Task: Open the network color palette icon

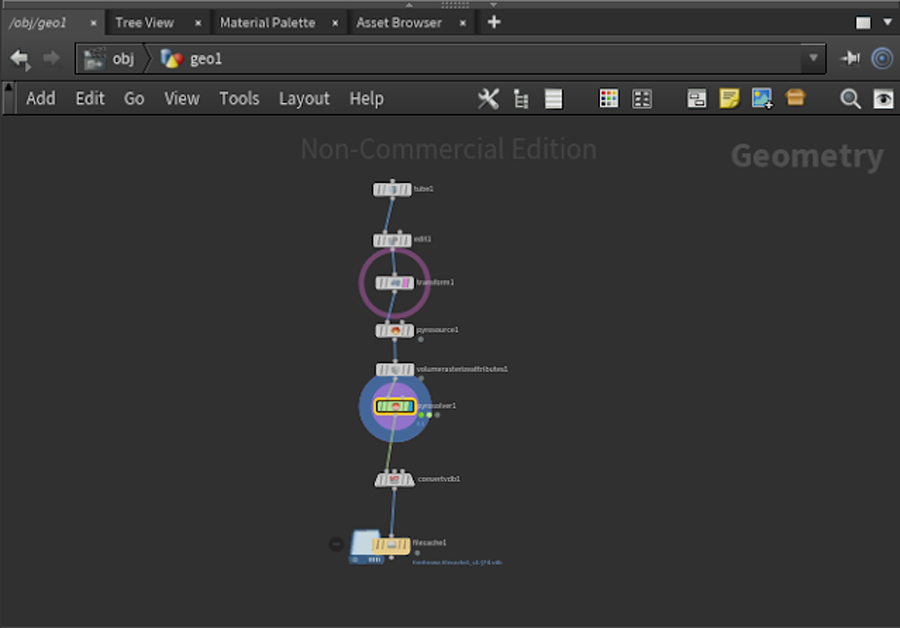Action: tap(608, 99)
